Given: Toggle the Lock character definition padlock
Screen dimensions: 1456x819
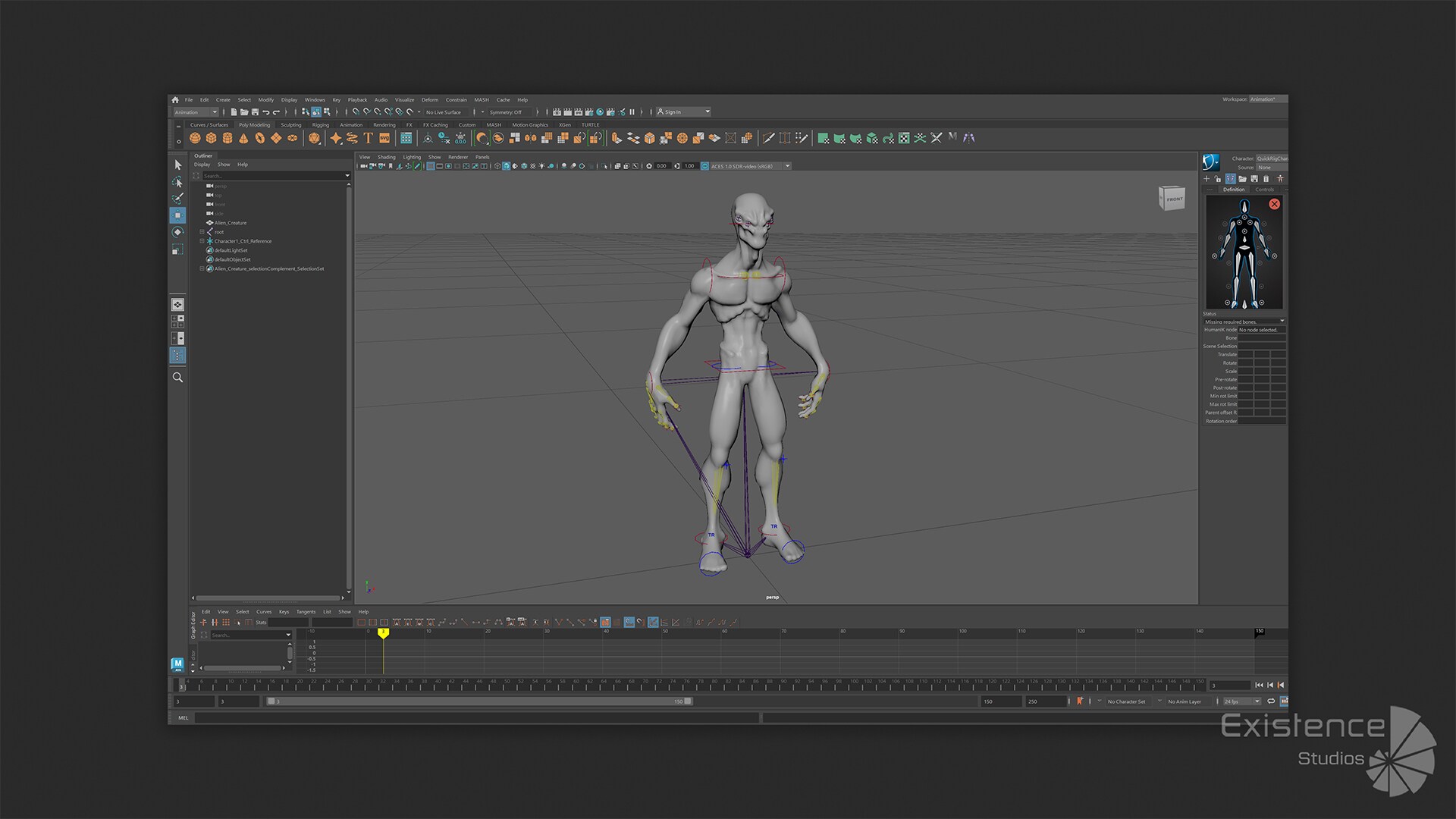Looking at the screenshot, I should [1218, 179].
